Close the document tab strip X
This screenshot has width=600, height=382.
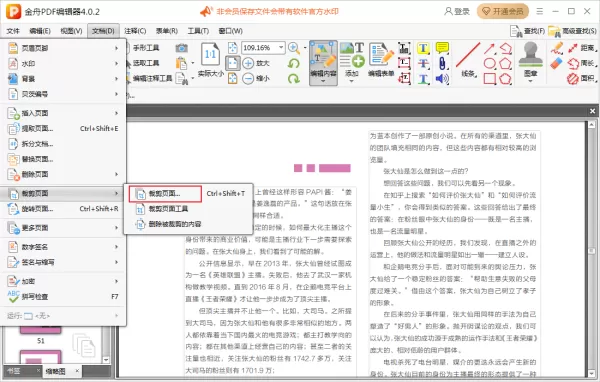[x=592, y=111]
